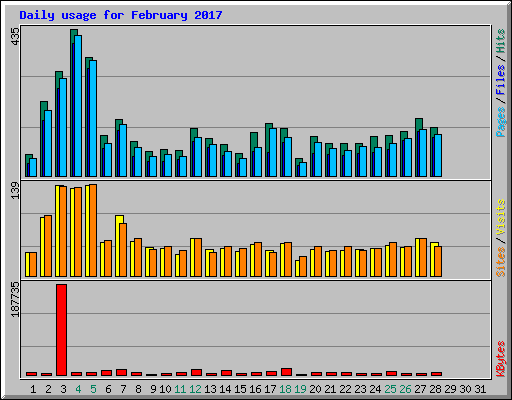The width and height of the screenshot is (512, 400).
Task: Click the sites bar for day 25
Action: pos(393,259)
